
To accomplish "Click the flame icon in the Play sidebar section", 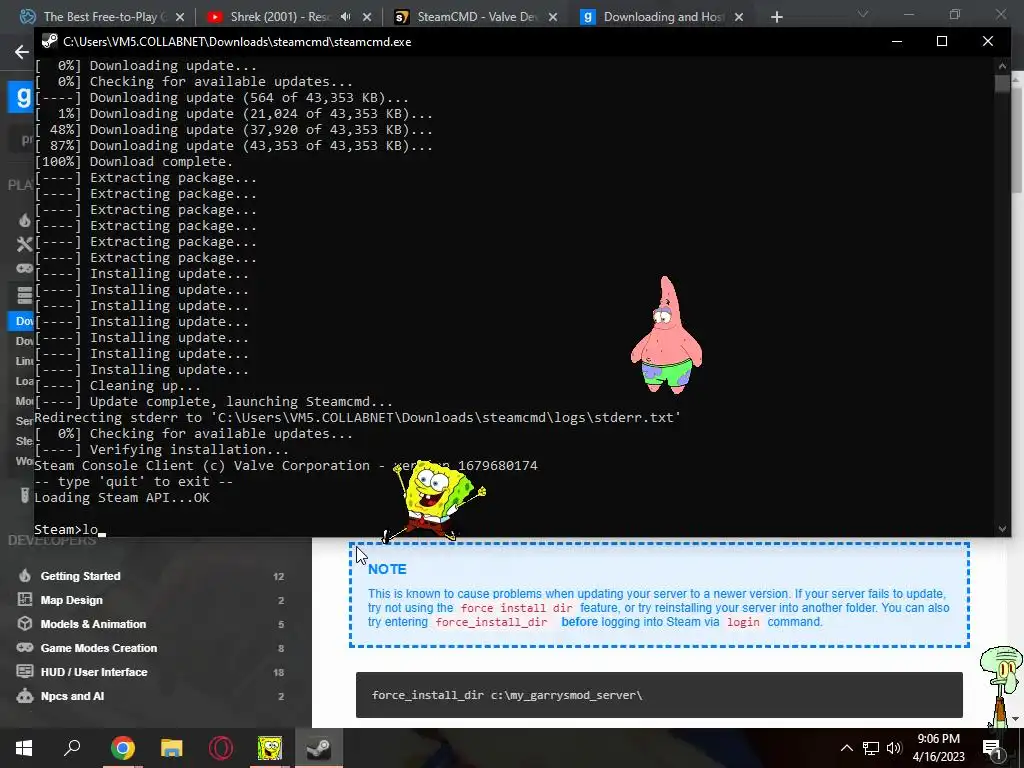I will click(x=25, y=220).
